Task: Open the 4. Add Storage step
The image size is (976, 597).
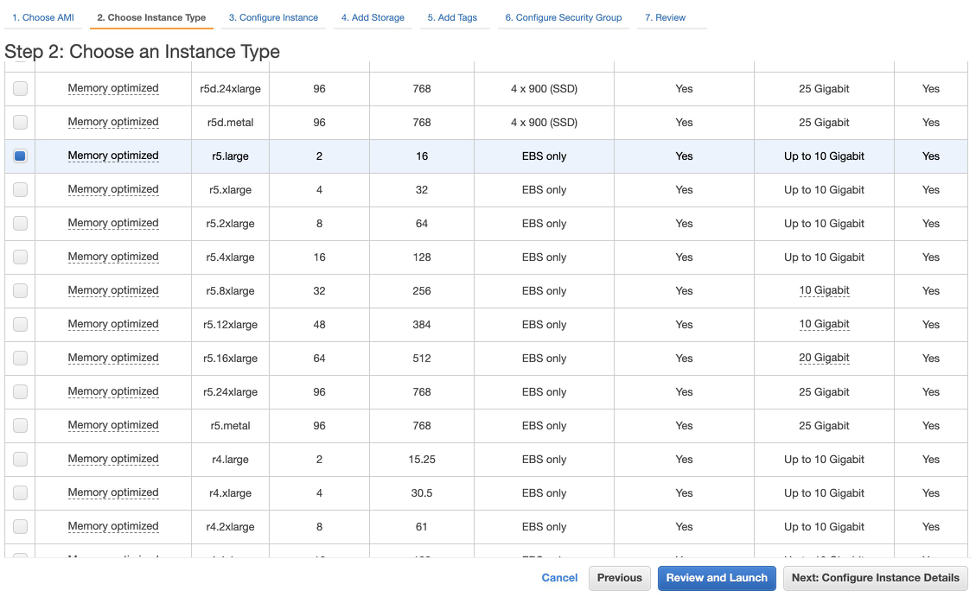Action: 372,17
